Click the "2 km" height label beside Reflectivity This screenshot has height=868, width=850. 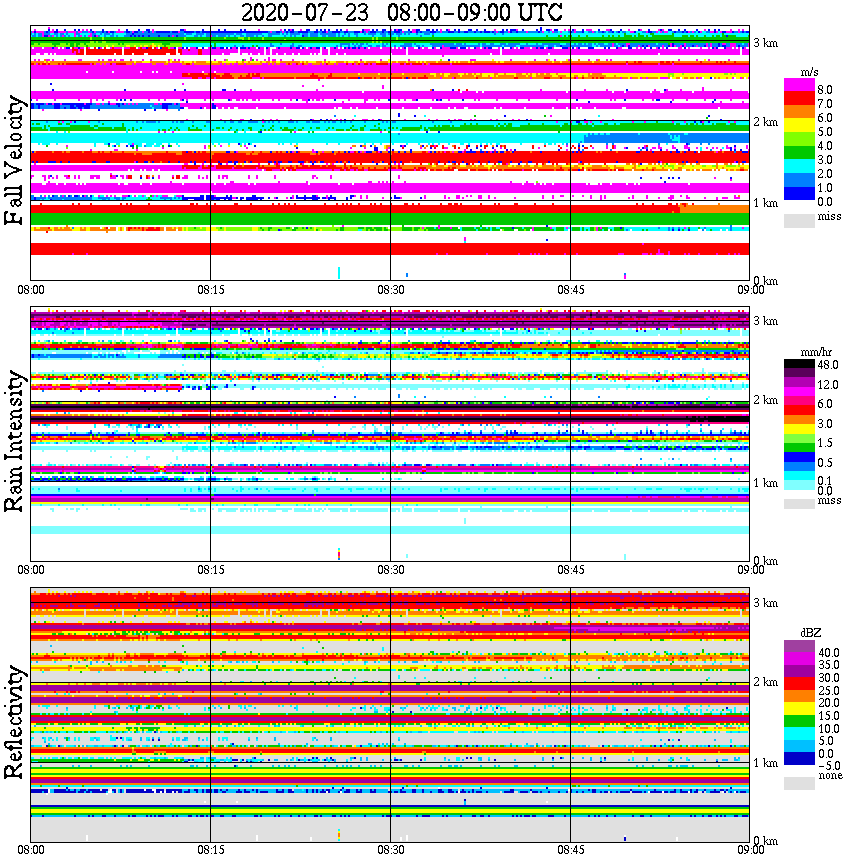coord(766,682)
